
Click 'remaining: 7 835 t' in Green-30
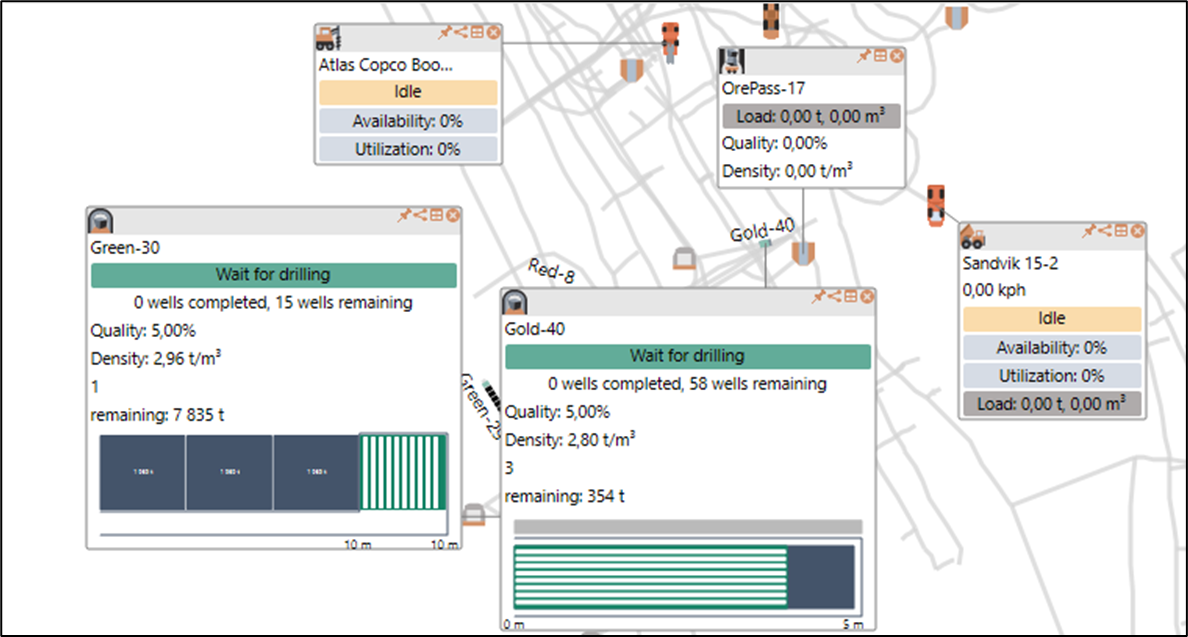158,415
